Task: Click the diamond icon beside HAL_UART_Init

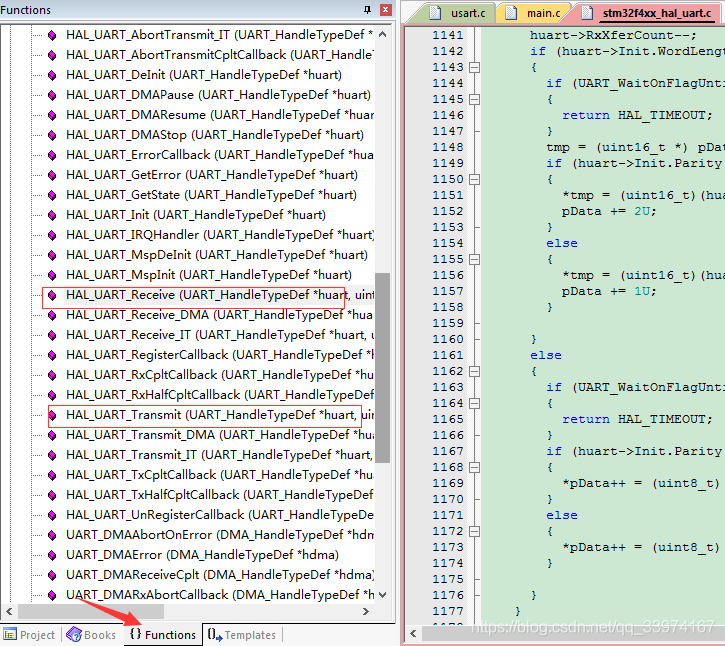Action: [x=52, y=215]
